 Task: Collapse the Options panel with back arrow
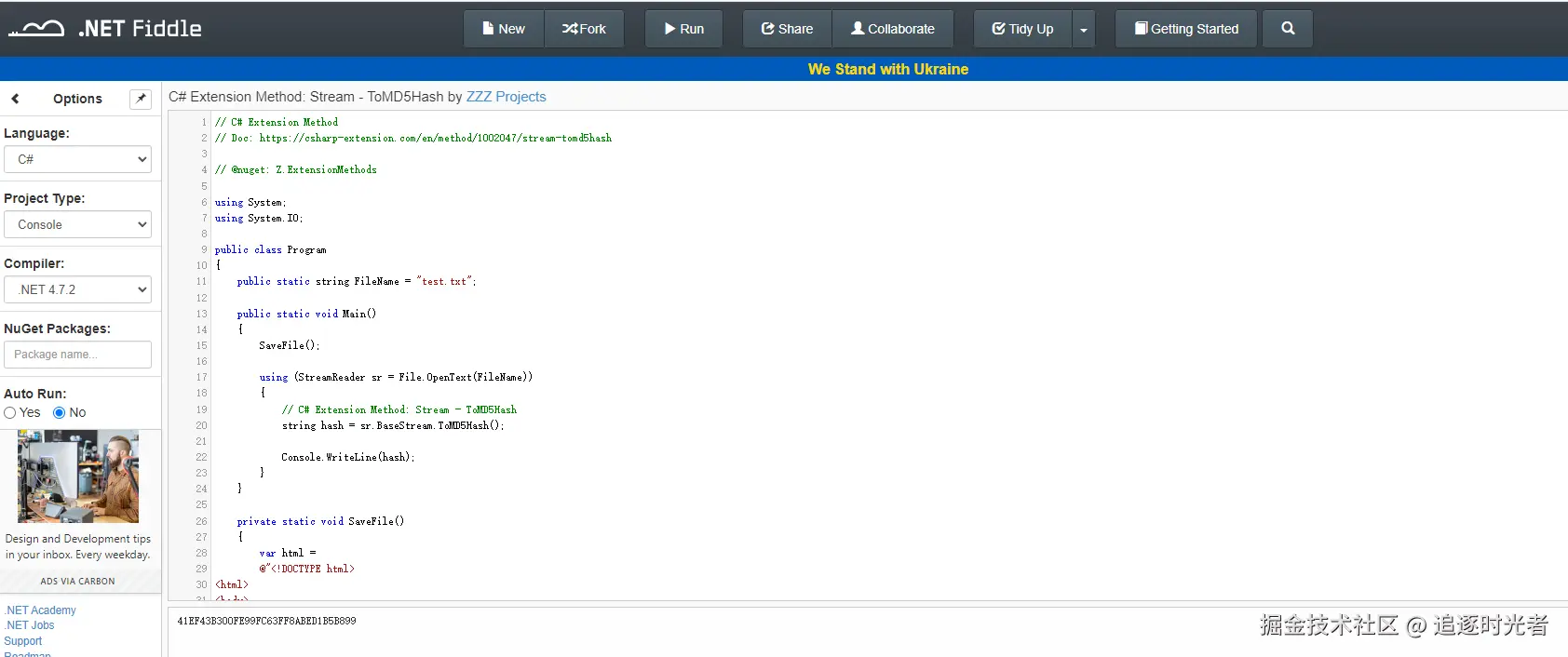pos(15,99)
